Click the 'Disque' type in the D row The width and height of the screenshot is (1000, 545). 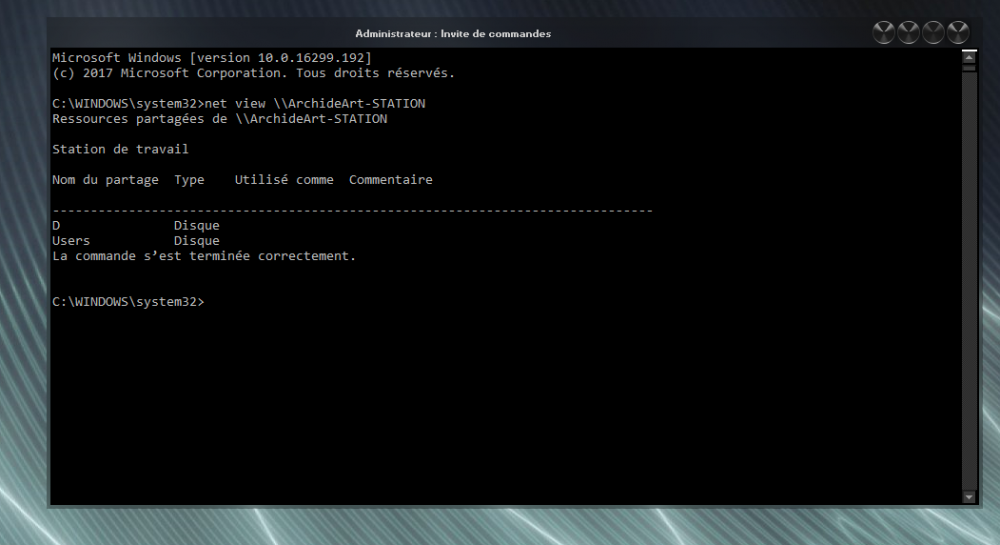[x=196, y=226]
